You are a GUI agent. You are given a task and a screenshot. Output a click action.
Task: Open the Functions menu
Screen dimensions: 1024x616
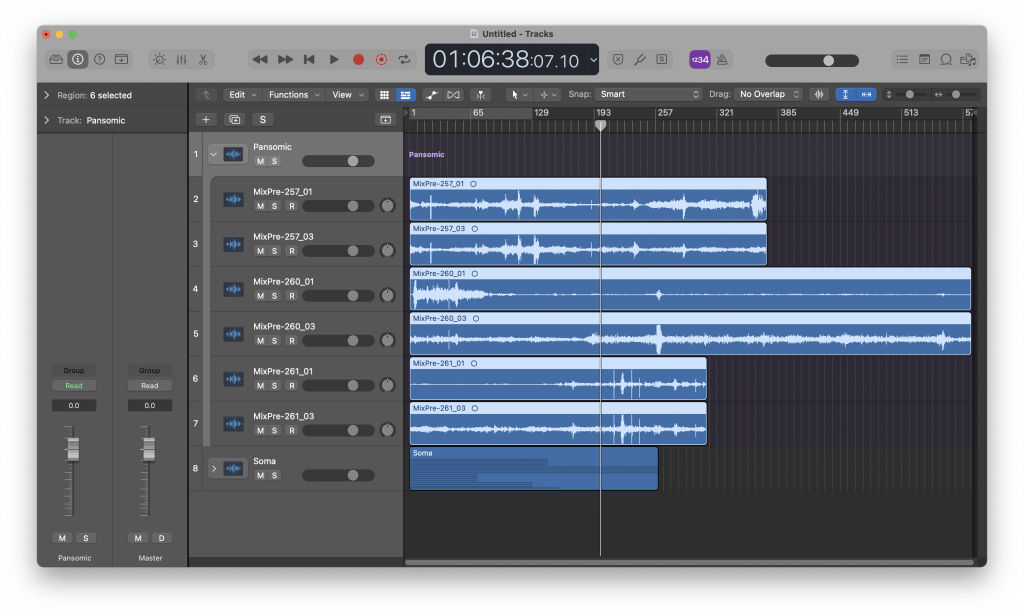point(294,95)
